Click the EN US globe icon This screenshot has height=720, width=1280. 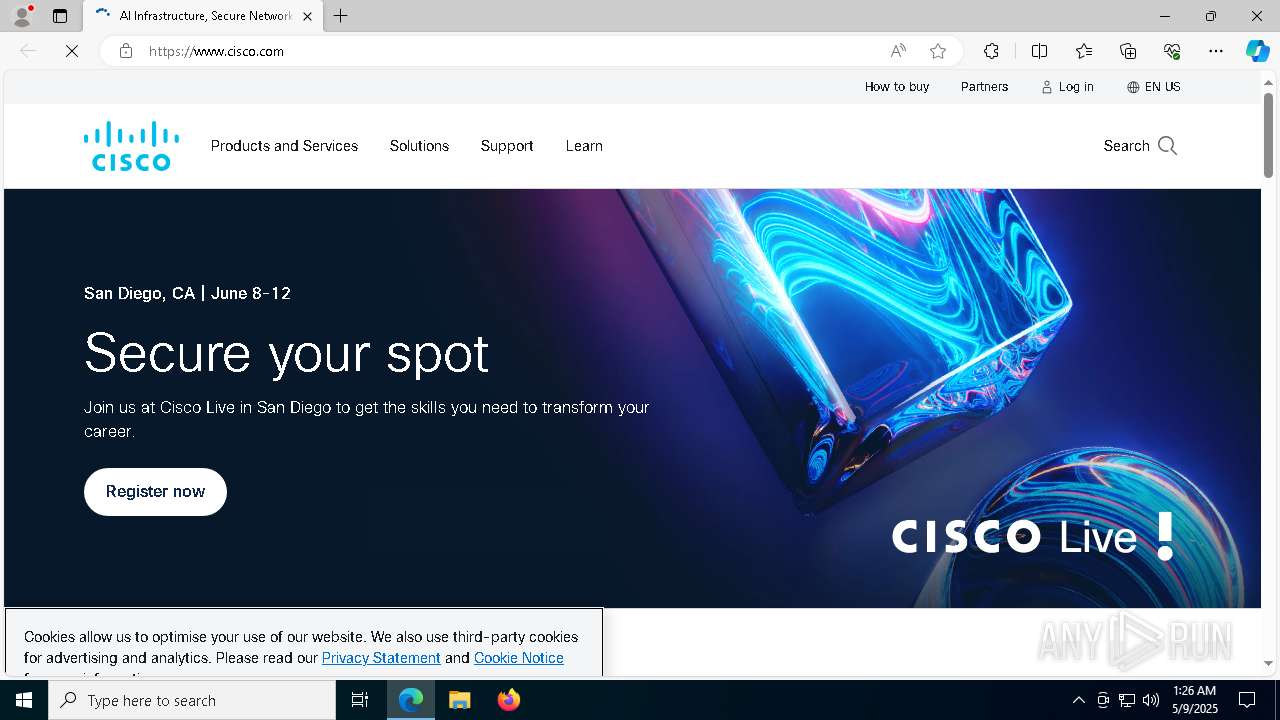[1133, 87]
